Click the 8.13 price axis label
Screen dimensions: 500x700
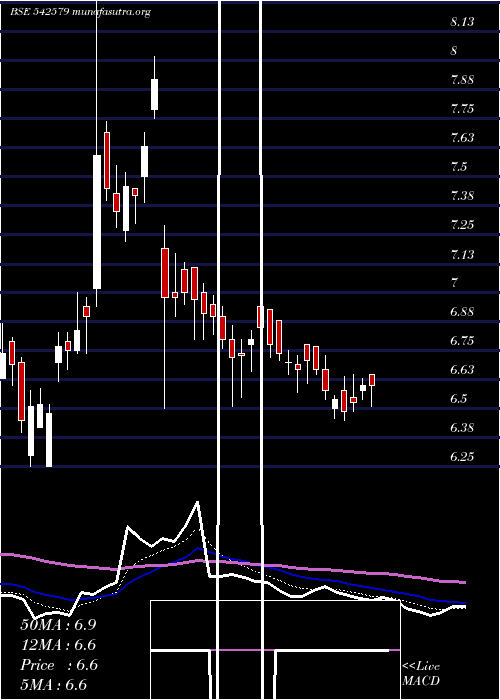pos(462,22)
